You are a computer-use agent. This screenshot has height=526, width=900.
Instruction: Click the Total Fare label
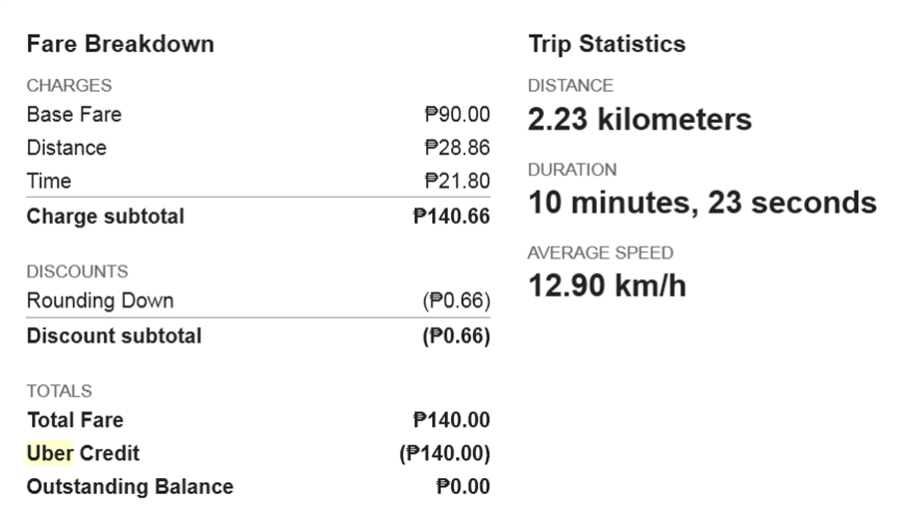point(75,420)
